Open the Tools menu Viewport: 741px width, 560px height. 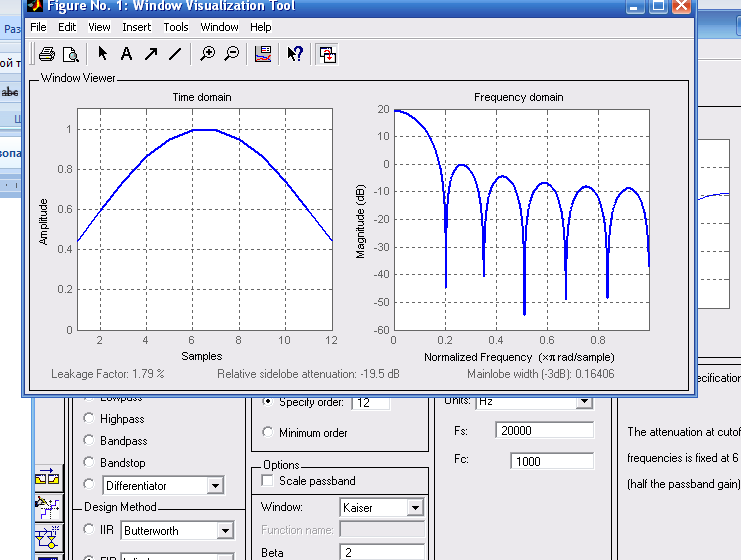176,27
